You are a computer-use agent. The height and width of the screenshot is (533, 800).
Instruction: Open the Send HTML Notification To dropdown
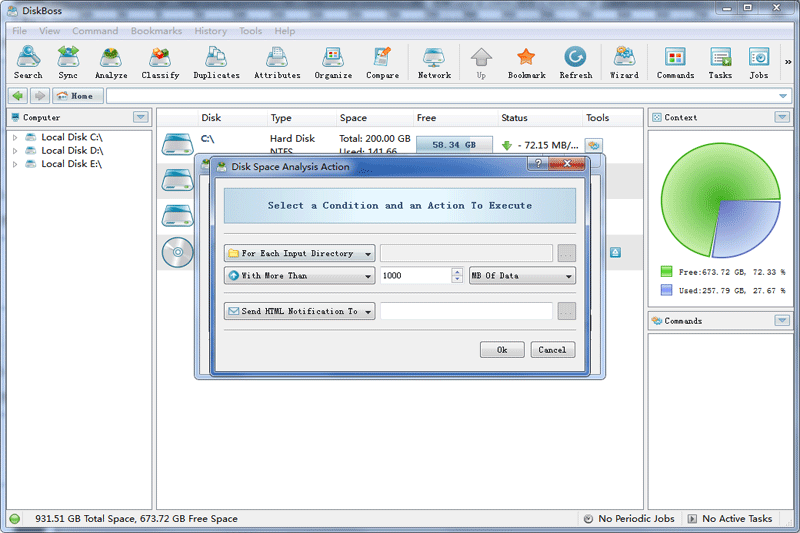pyautogui.click(x=300, y=312)
